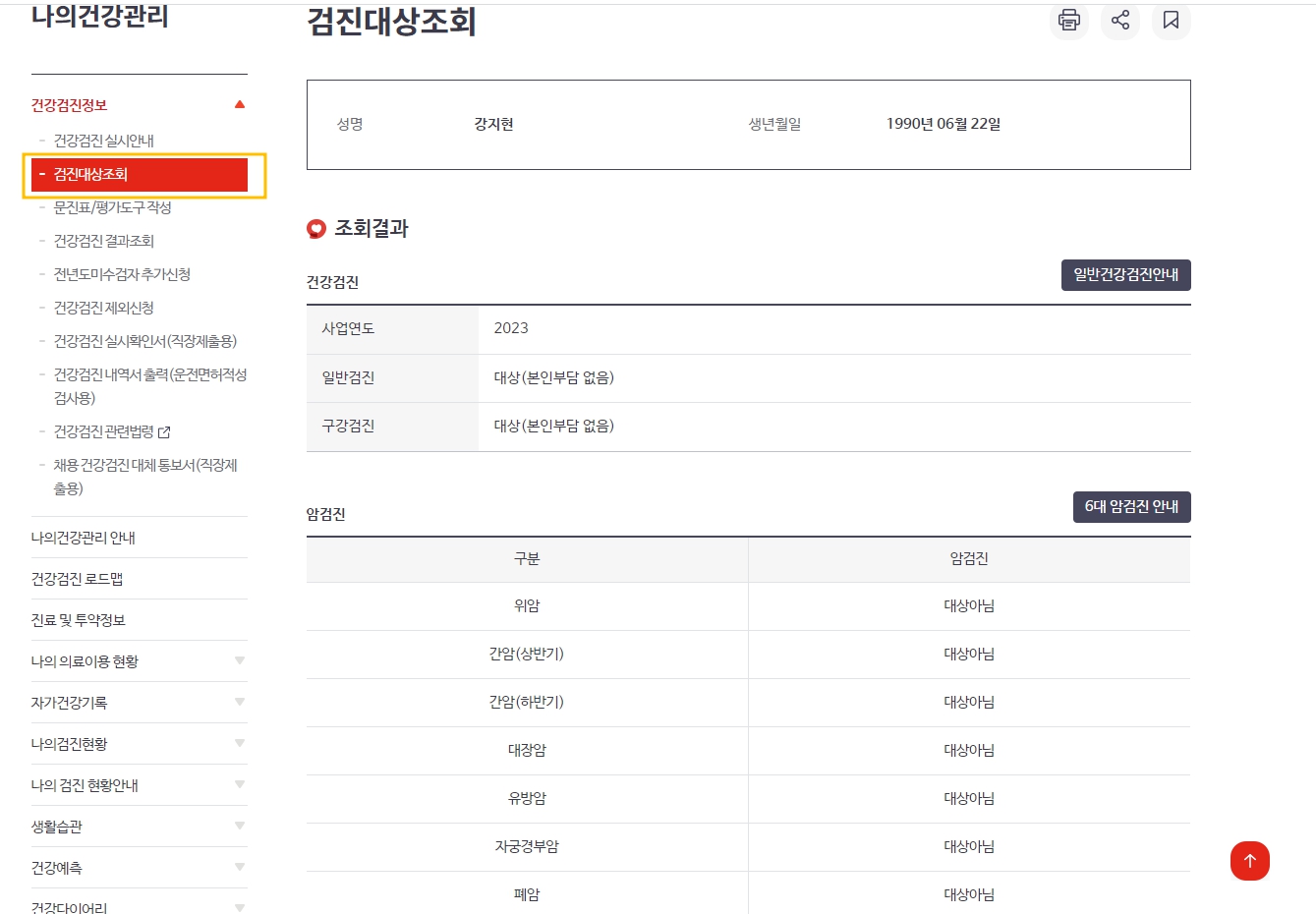
Task: Click the external link icon beside 건강검진 관련법령
Action: click(x=162, y=431)
